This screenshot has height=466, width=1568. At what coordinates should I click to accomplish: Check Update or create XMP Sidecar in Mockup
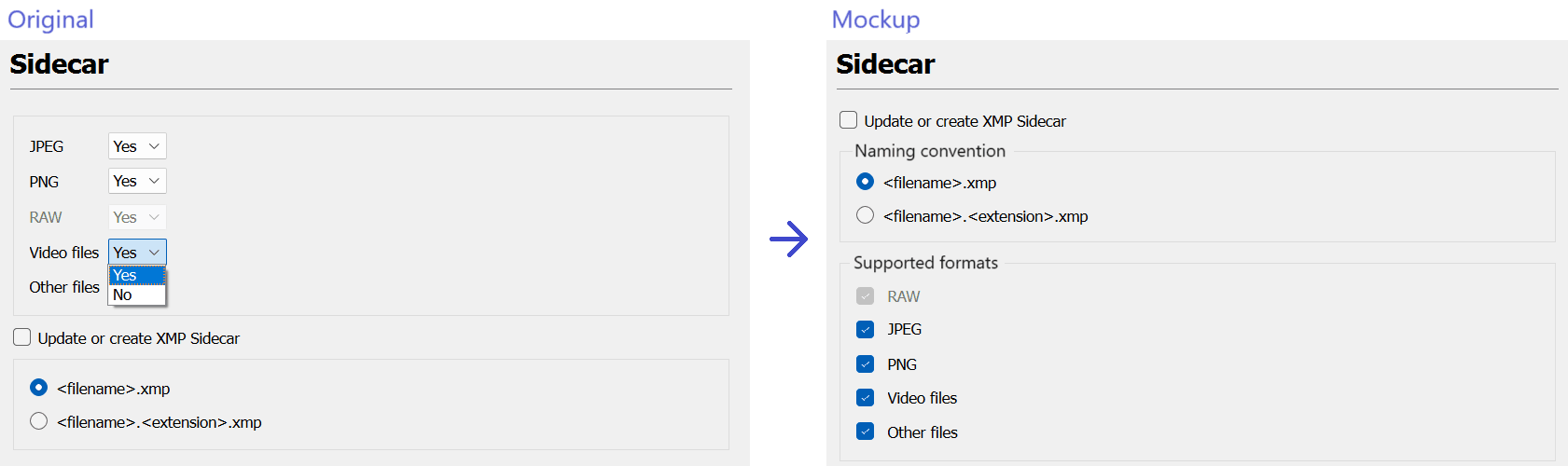(849, 120)
